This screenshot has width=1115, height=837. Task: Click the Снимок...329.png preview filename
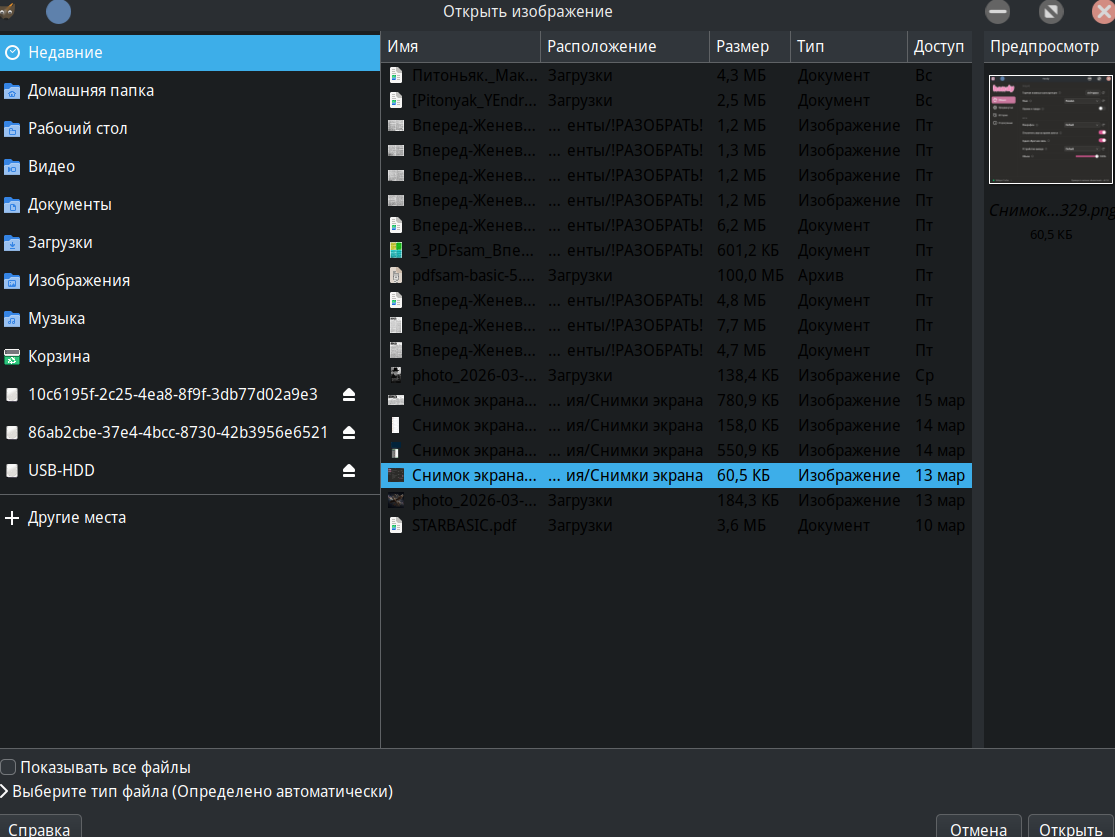[x=1052, y=210]
